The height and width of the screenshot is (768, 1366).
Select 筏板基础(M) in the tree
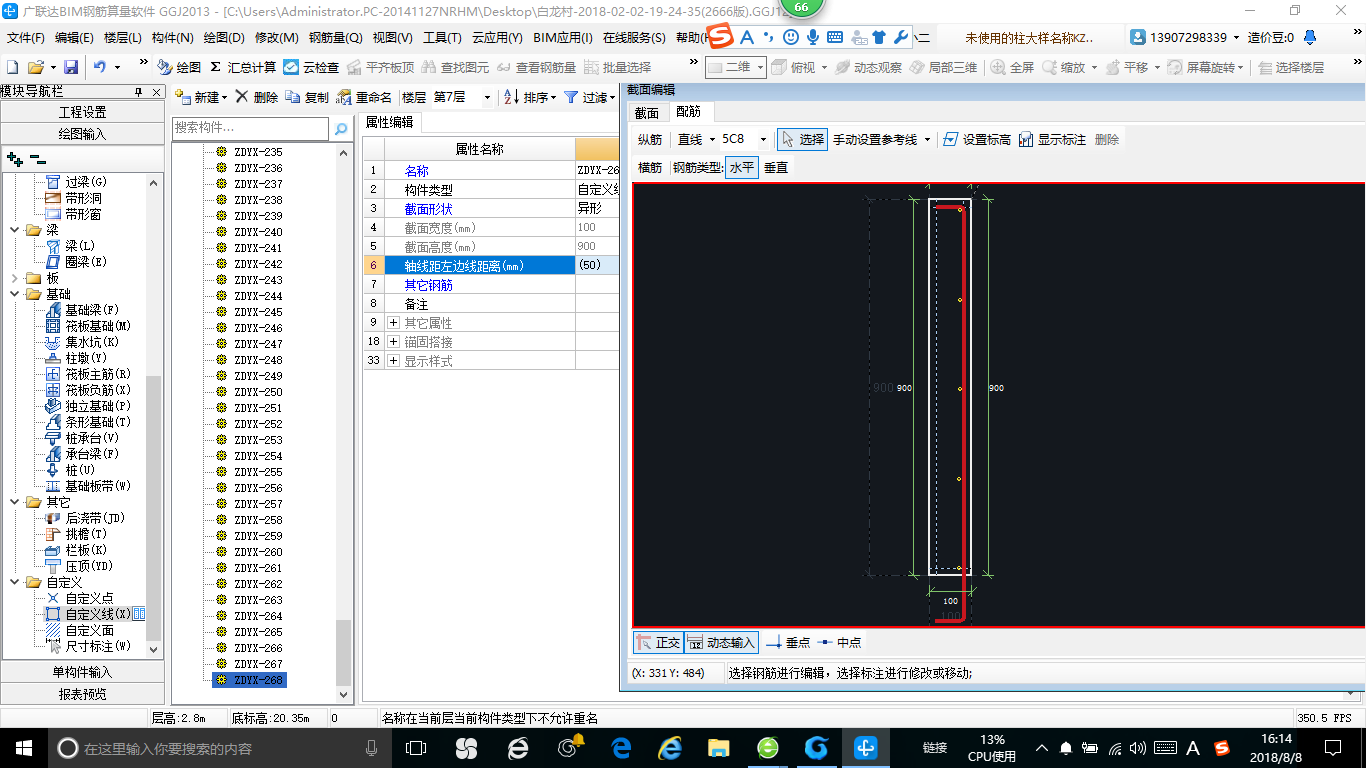(97, 326)
